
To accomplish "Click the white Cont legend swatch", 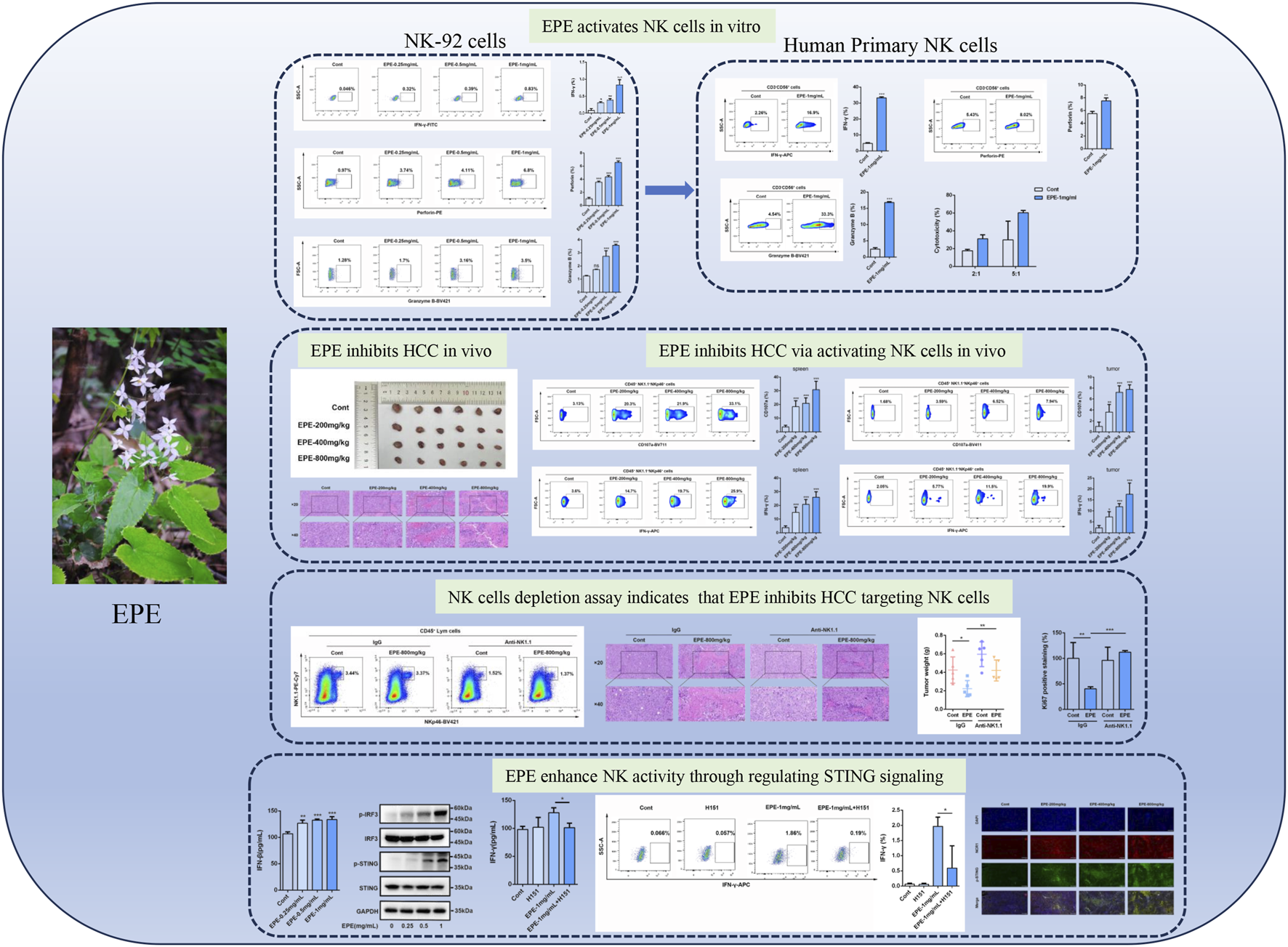I will point(1039,189).
